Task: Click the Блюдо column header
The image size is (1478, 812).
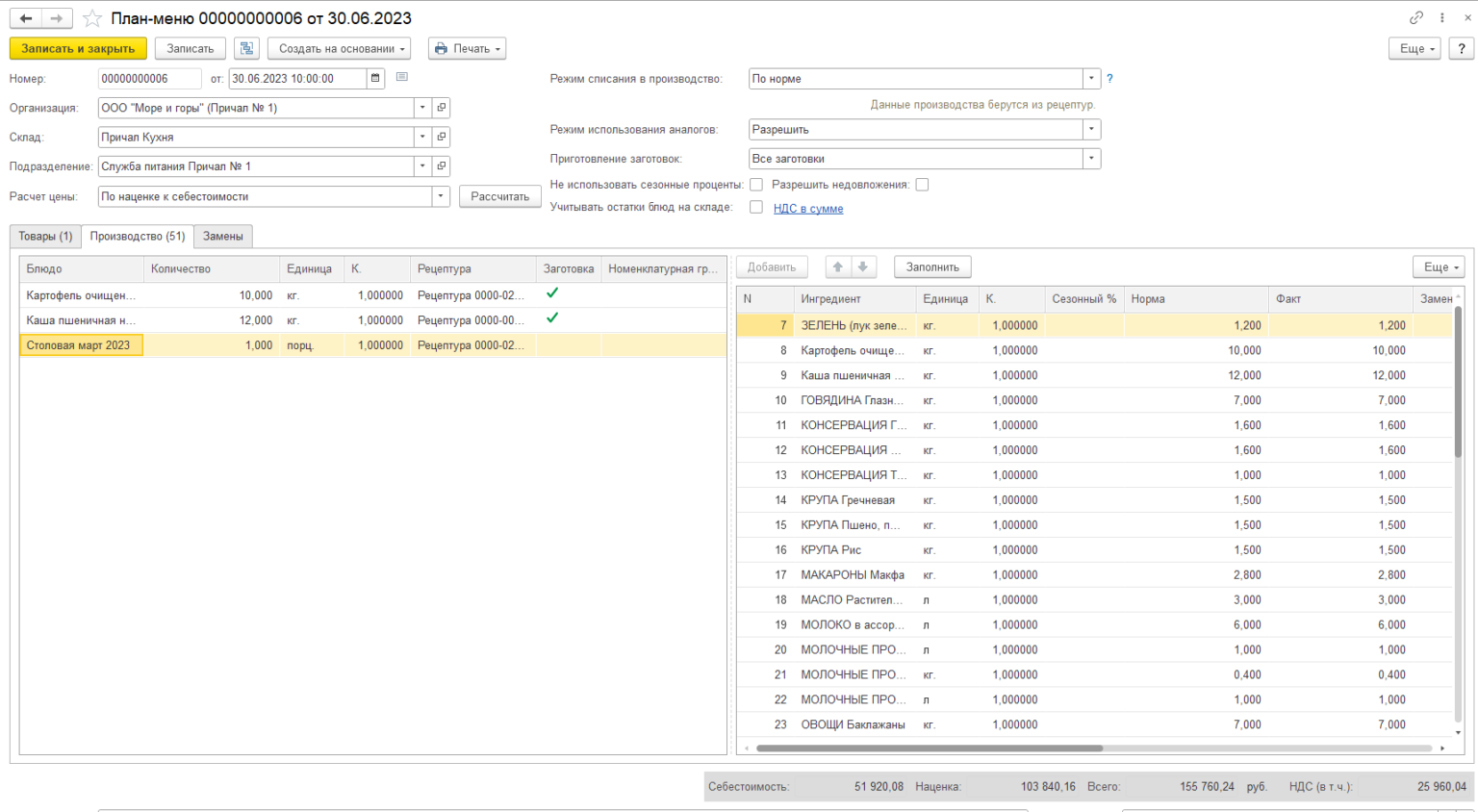Action: click(x=82, y=269)
